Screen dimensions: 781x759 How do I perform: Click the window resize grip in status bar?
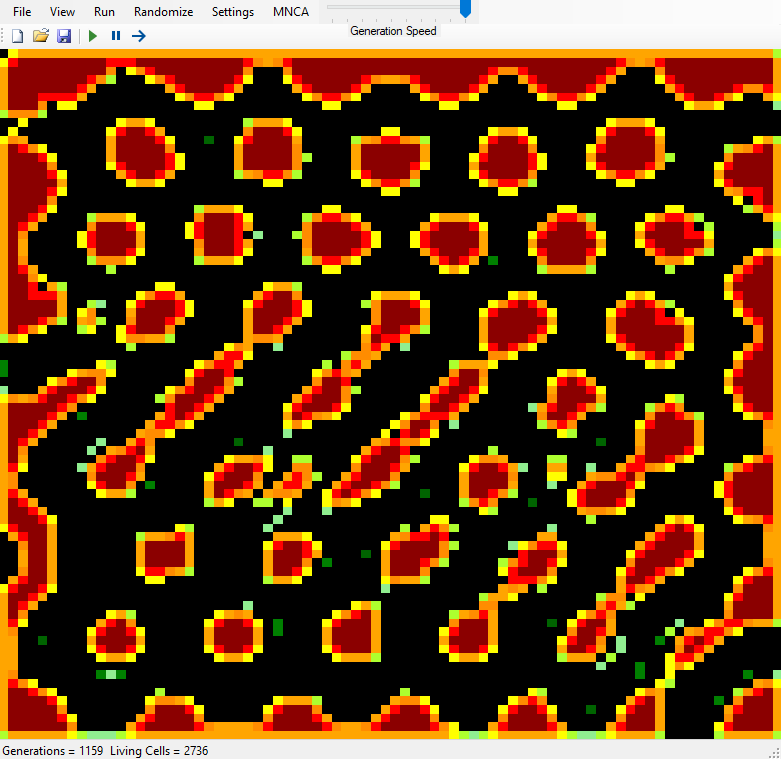pos(775,753)
